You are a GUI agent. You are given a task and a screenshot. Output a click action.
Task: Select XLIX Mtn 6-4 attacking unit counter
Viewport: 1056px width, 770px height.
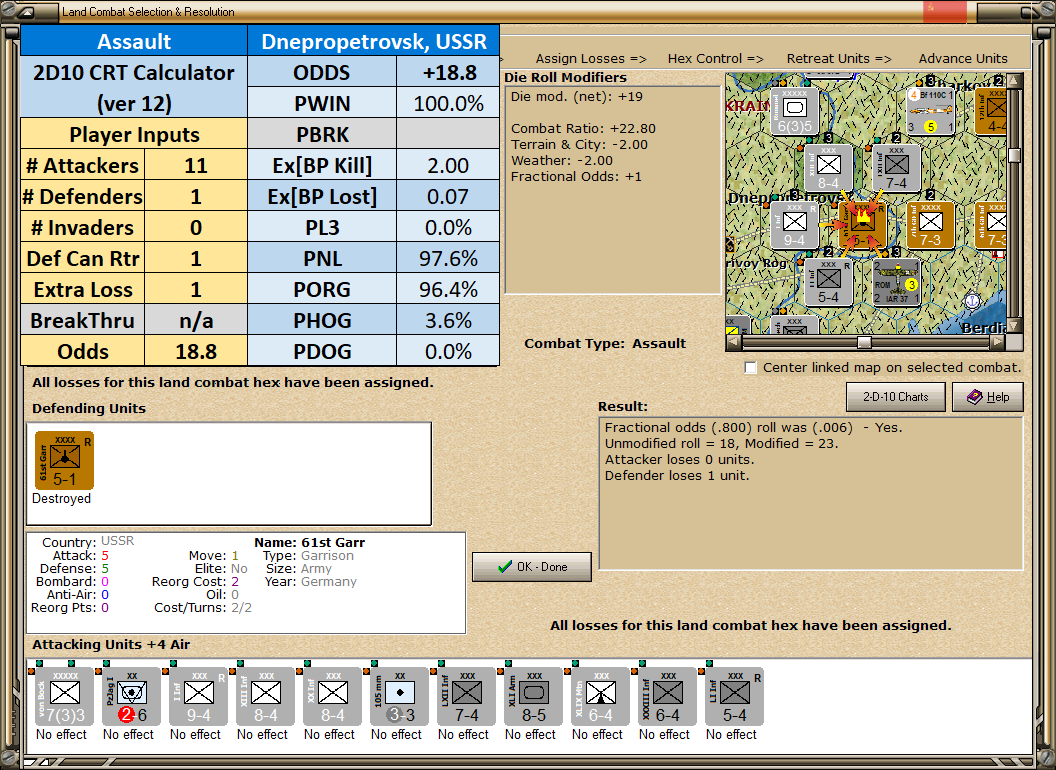click(x=600, y=697)
